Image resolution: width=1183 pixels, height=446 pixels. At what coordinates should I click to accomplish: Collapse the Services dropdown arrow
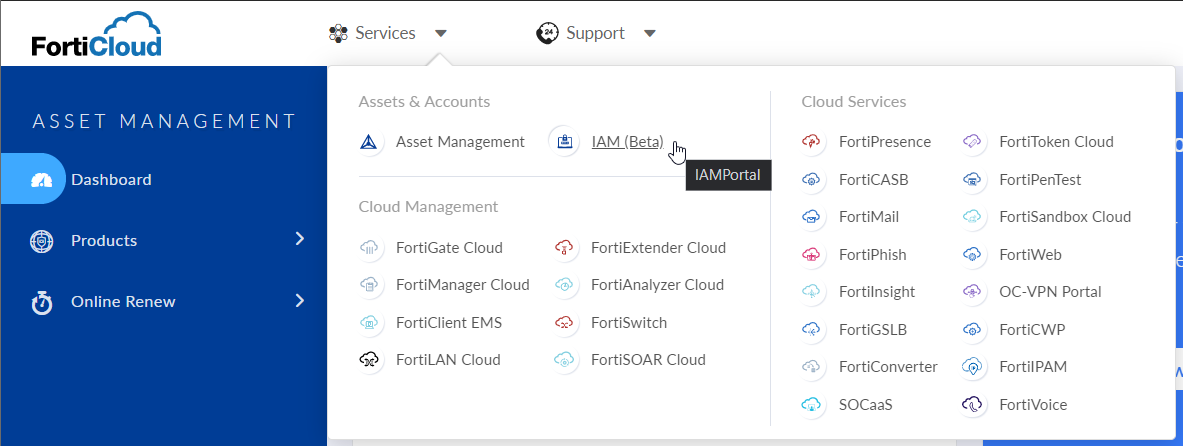point(441,34)
